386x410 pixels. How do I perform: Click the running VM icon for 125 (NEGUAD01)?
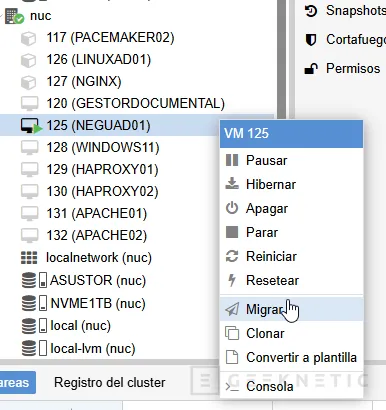coord(31,126)
